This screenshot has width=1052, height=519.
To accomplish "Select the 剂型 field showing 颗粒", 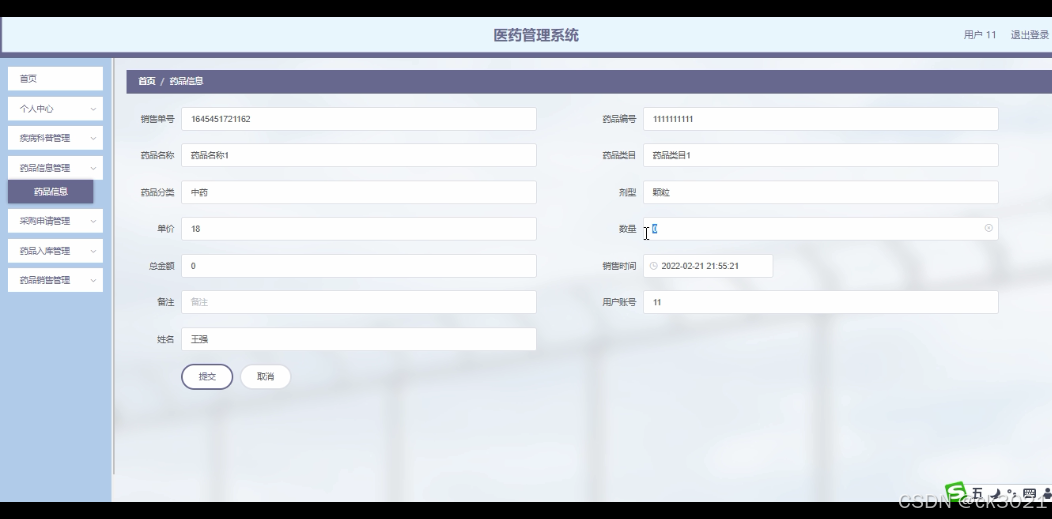I will pyautogui.click(x=821, y=192).
